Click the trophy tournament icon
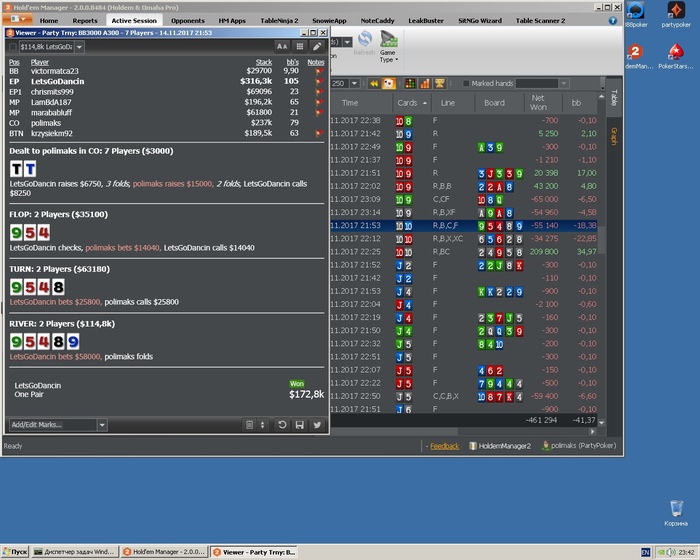The width and height of the screenshot is (700, 560). (x=440, y=84)
